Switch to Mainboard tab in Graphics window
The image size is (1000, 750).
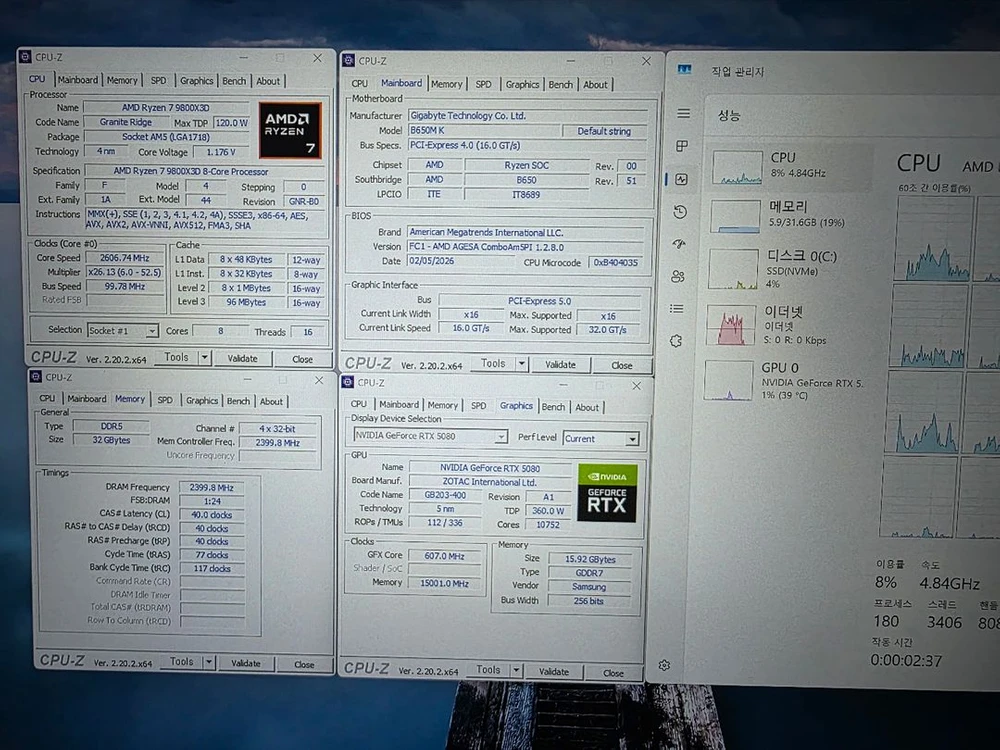click(399, 404)
